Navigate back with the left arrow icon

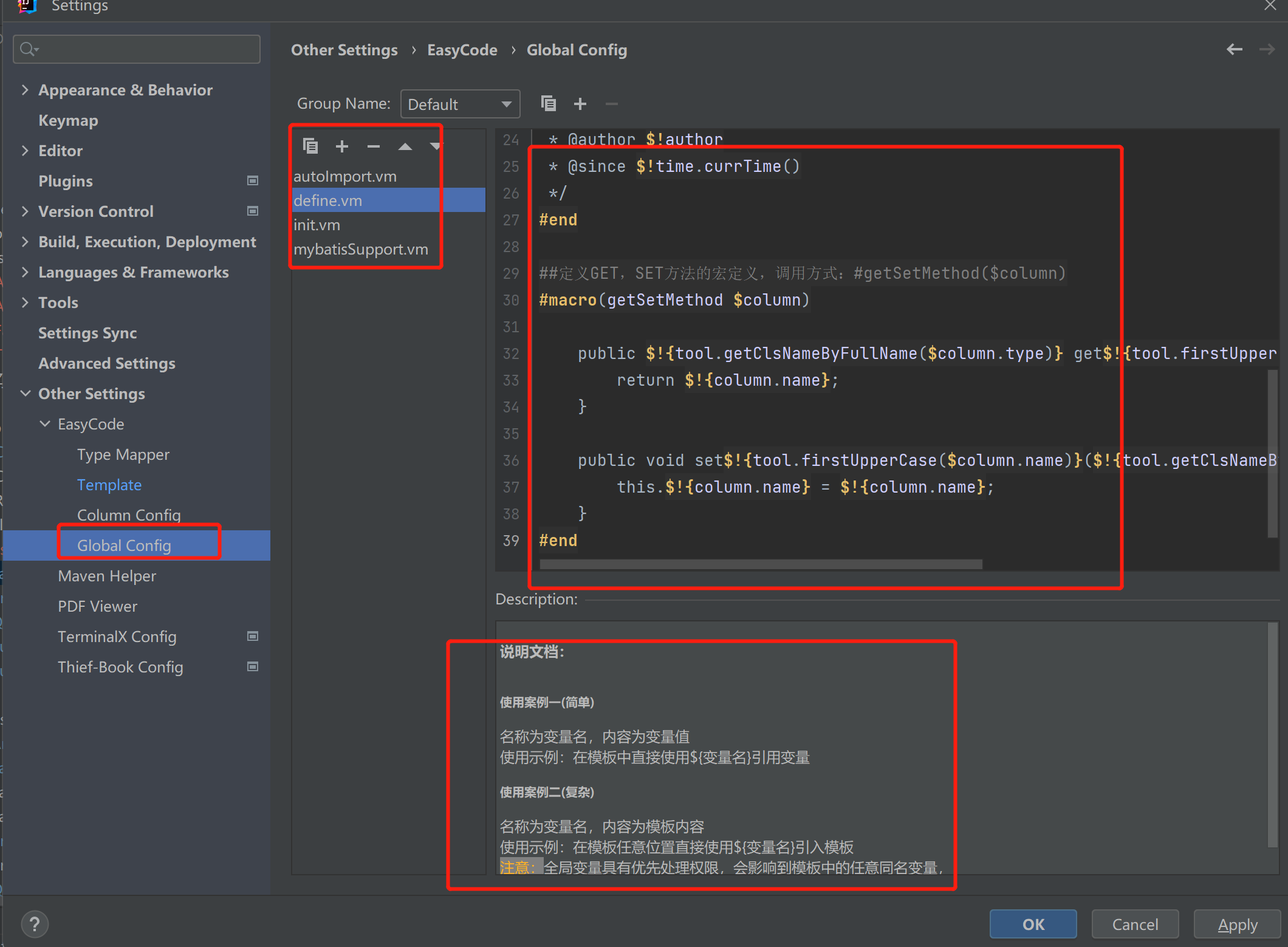pyautogui.click(x=1234, y=50)
